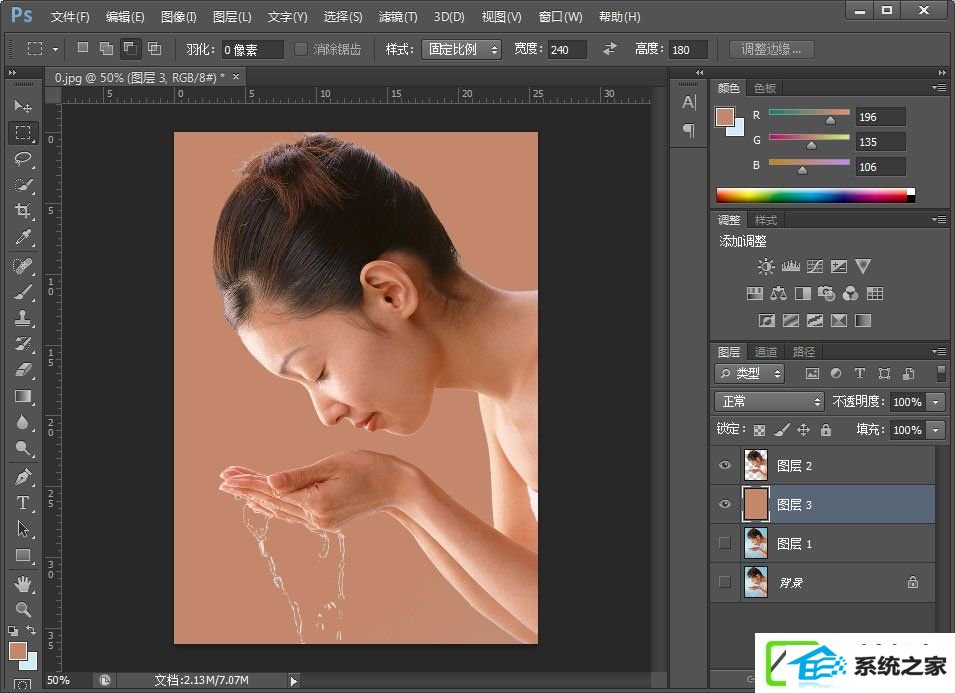Click the 宽度 width input field
The width and height of the screenshot is (955, 693).
[x=569, y=49]
